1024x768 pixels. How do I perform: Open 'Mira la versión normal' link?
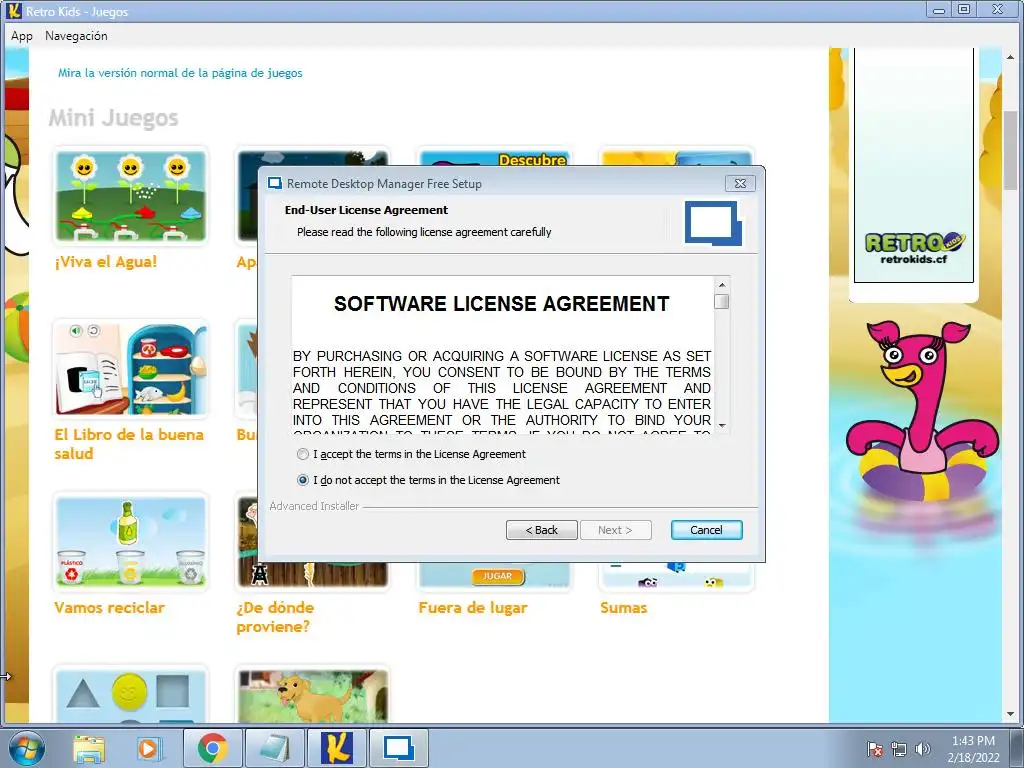pos(180,73)
